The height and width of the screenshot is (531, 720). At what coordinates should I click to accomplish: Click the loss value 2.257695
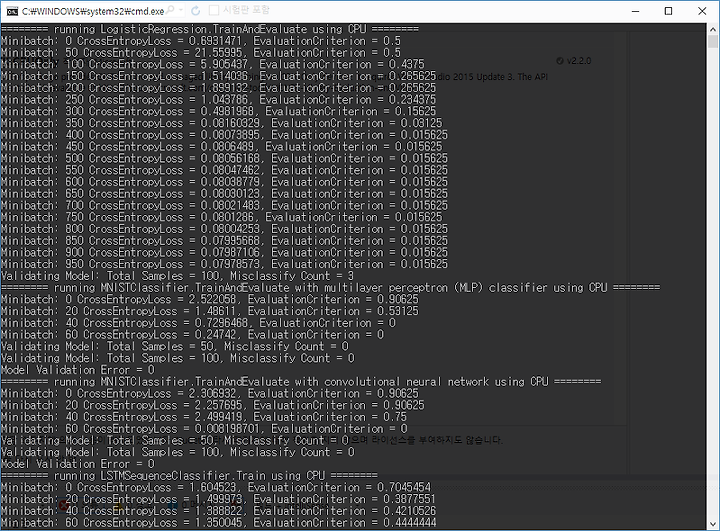(x=218, y=405)
